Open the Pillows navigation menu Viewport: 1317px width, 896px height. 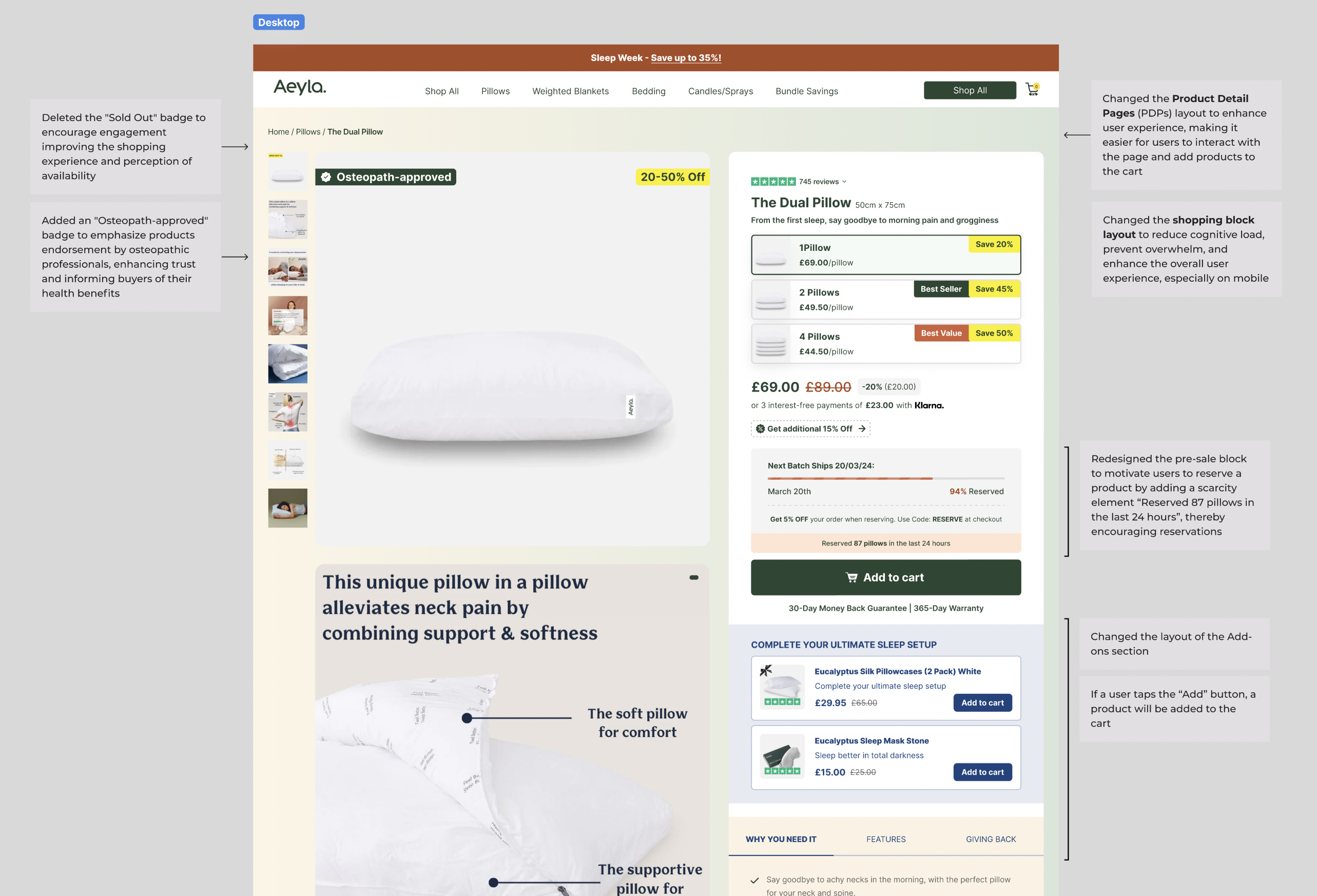pyautogui.click(x=495, y=91)
